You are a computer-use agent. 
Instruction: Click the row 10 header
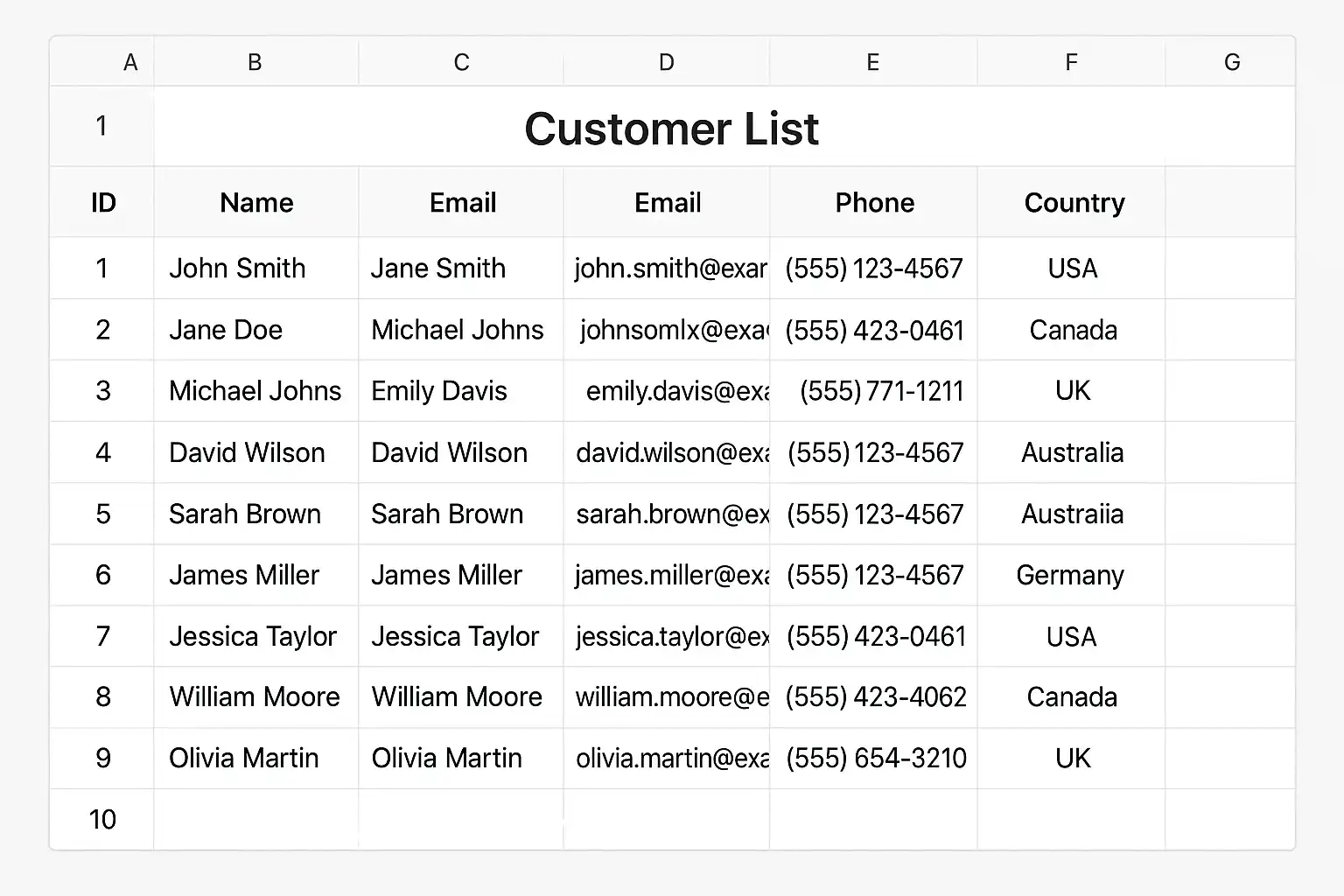(102, 820)
